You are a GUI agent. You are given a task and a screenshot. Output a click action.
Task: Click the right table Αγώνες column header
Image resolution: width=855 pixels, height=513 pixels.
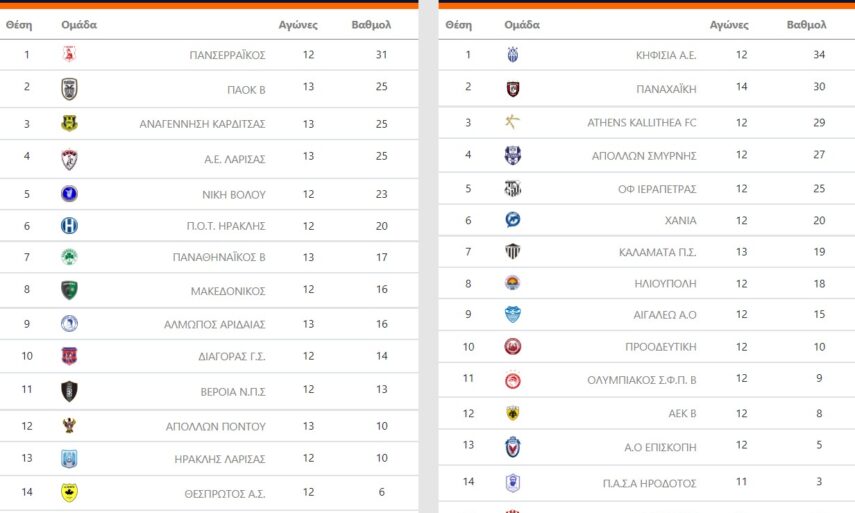click(729, 24)
